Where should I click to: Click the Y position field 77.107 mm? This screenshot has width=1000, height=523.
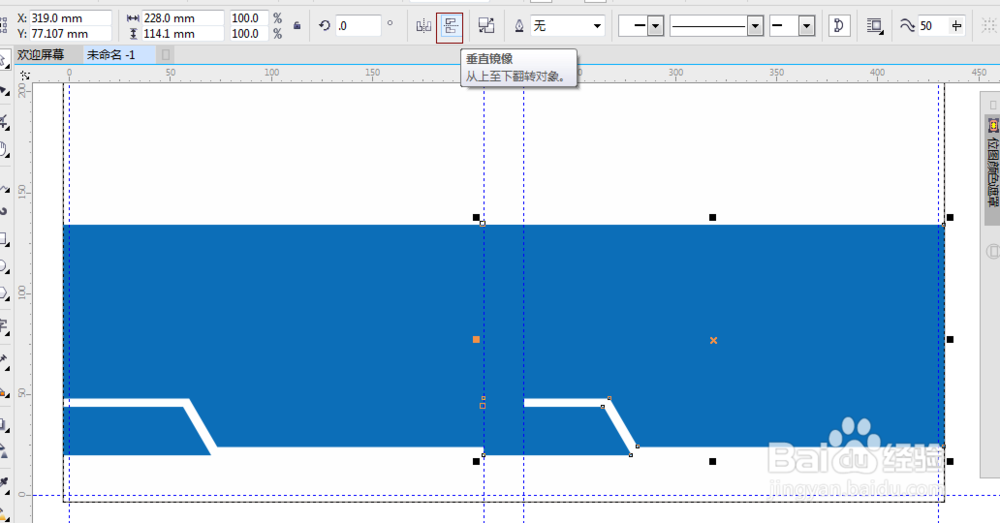click(x=70, y=34)
